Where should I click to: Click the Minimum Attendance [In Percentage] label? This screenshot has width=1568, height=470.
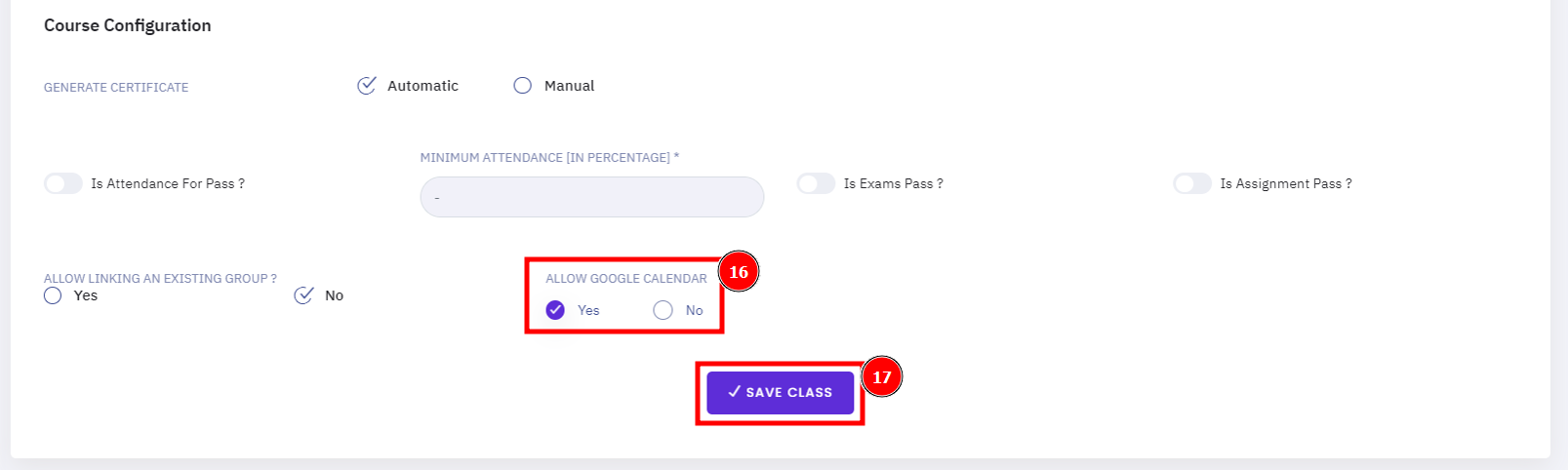click(549, 157)
